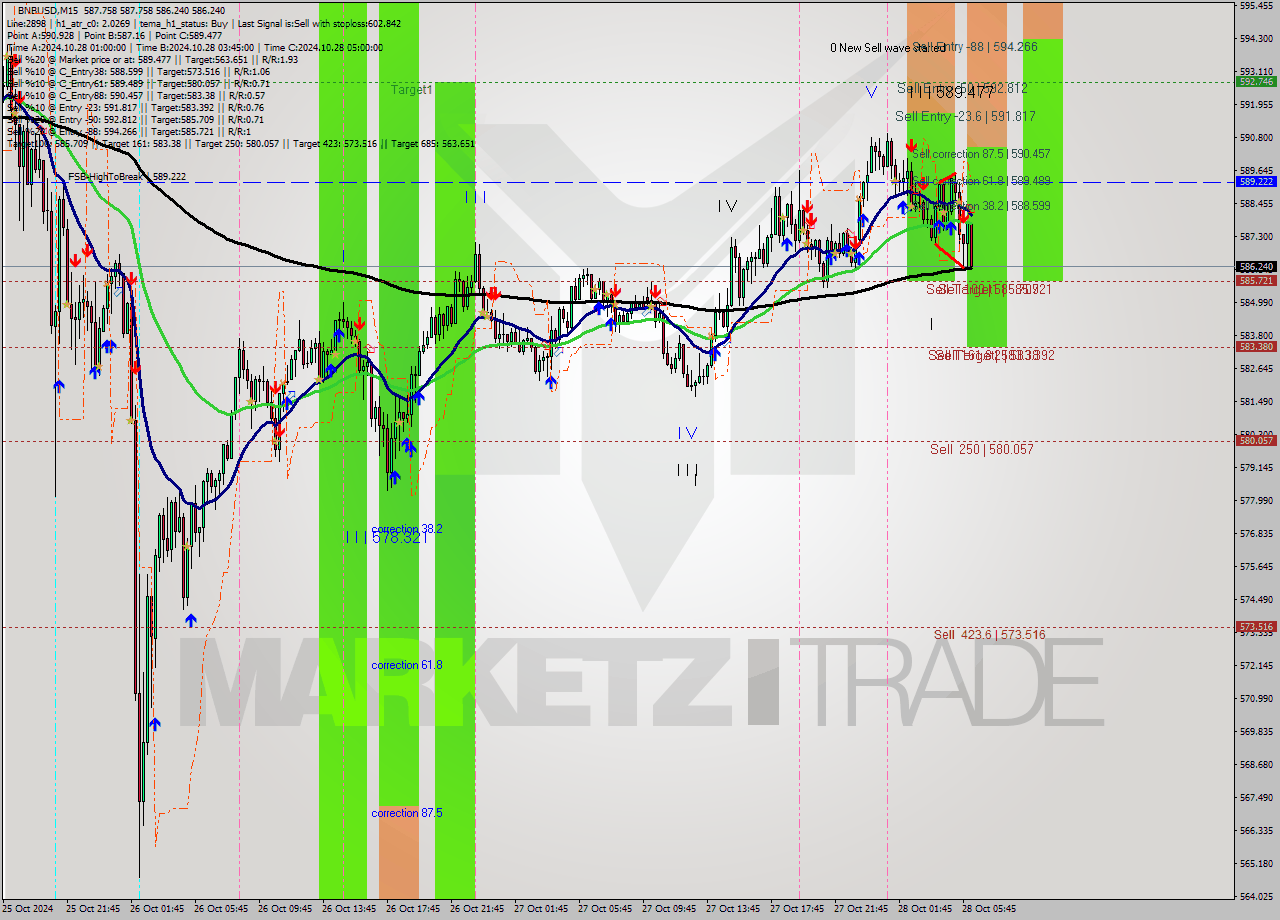Click the '26 Oct 13:45' time axis label

pyautogui.click(x=349, y=909)
